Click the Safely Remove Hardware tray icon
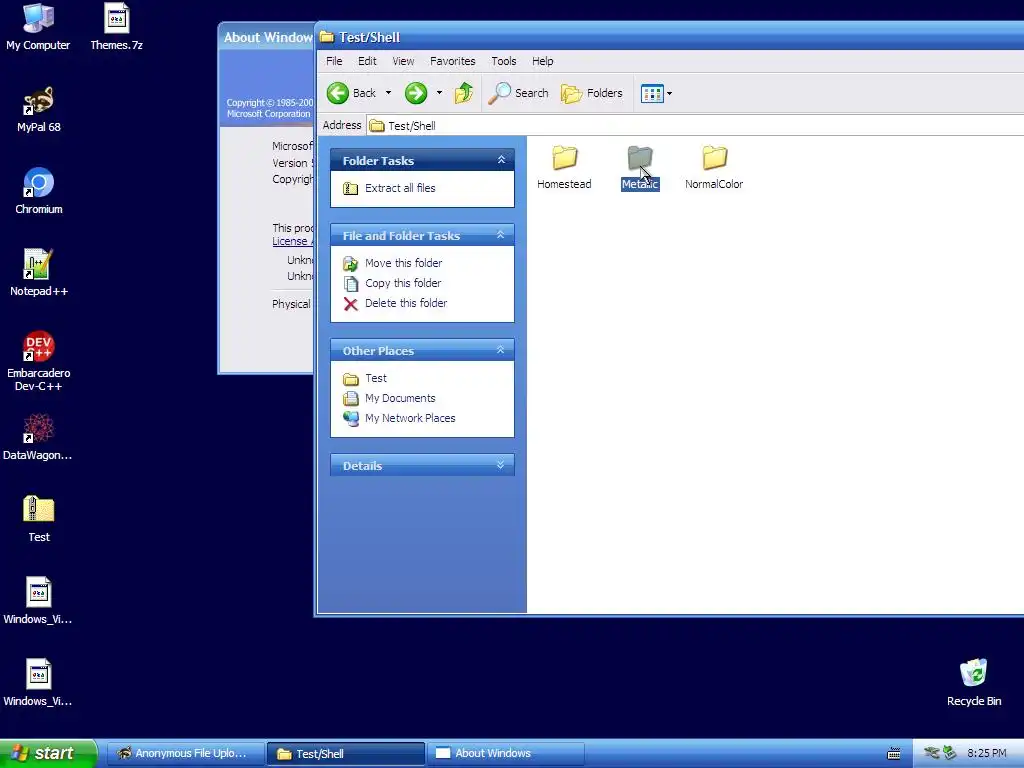The width and height of the screenshot is (1024, 768). (x=949, y=753)
